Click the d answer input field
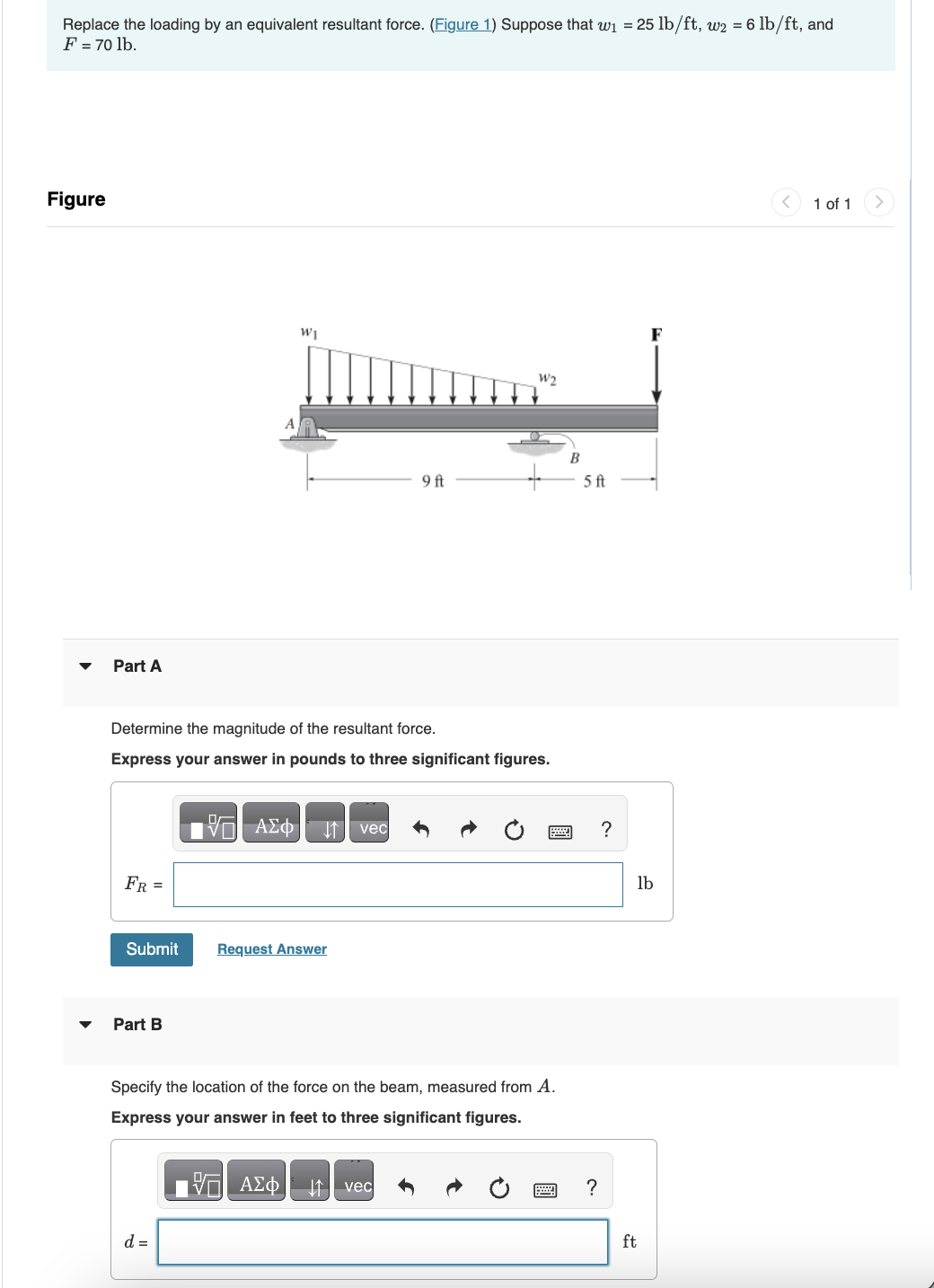 (x=383, y=1242)
